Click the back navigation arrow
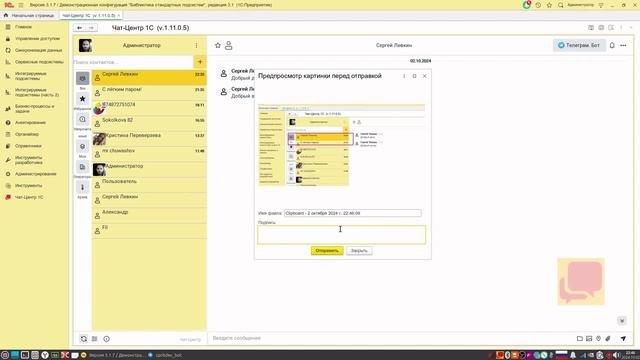Image resolution: width=640 pixels, height=360 pixels. [80, 28]
